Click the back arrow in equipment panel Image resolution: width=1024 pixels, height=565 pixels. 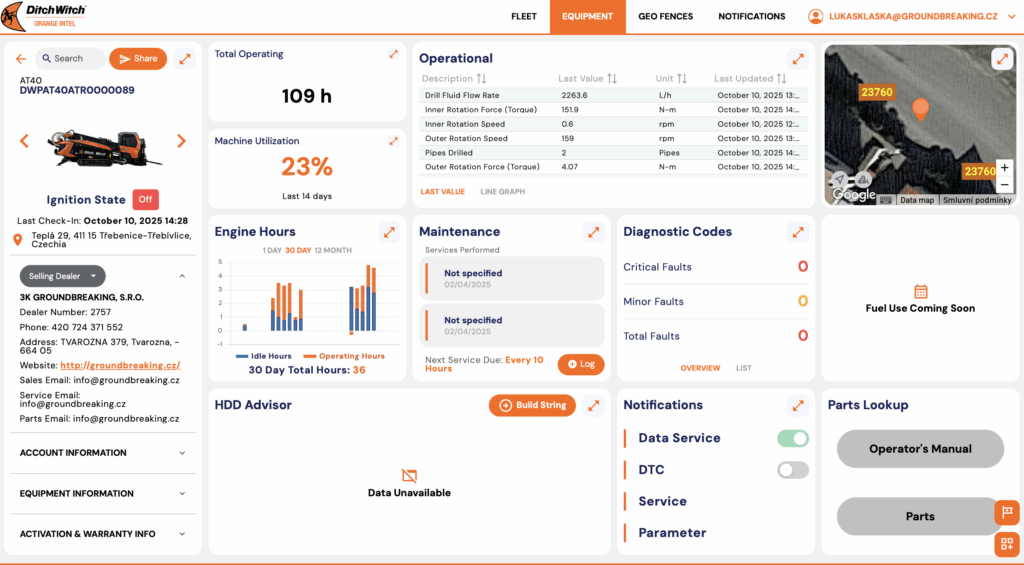pyautogui.click(x=21, y=59)
